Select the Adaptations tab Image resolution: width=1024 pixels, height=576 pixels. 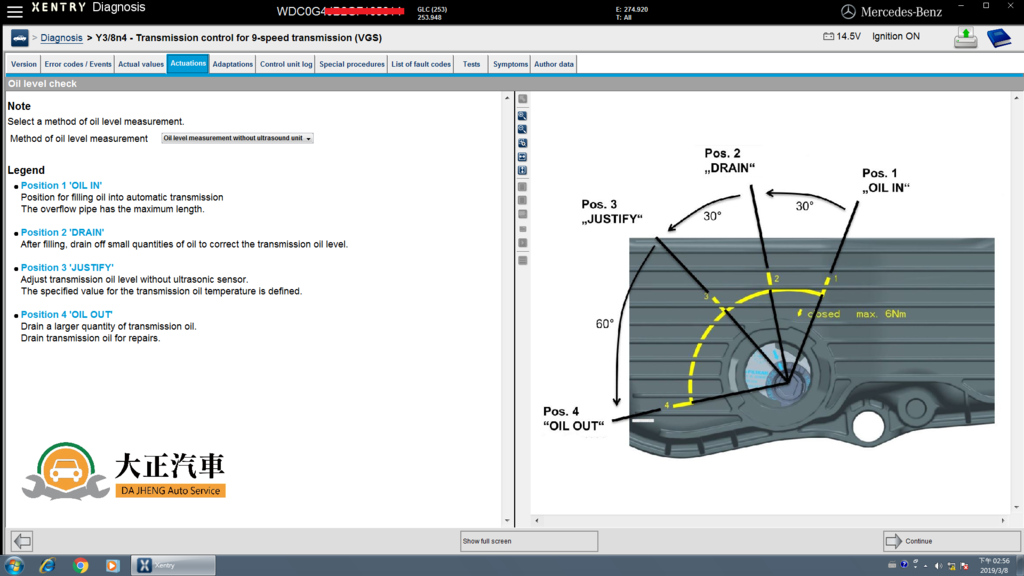pyautogui.click(x=233, y=64)
